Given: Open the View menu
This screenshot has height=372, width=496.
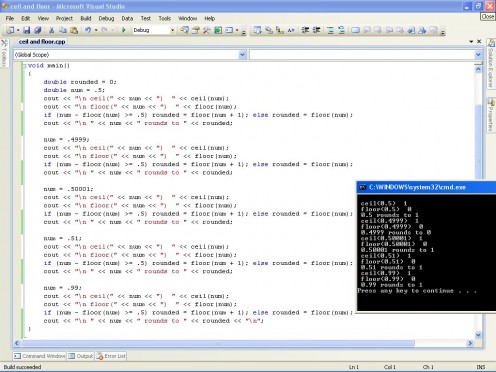Looking at the screenshot, I should coord(43,18).
